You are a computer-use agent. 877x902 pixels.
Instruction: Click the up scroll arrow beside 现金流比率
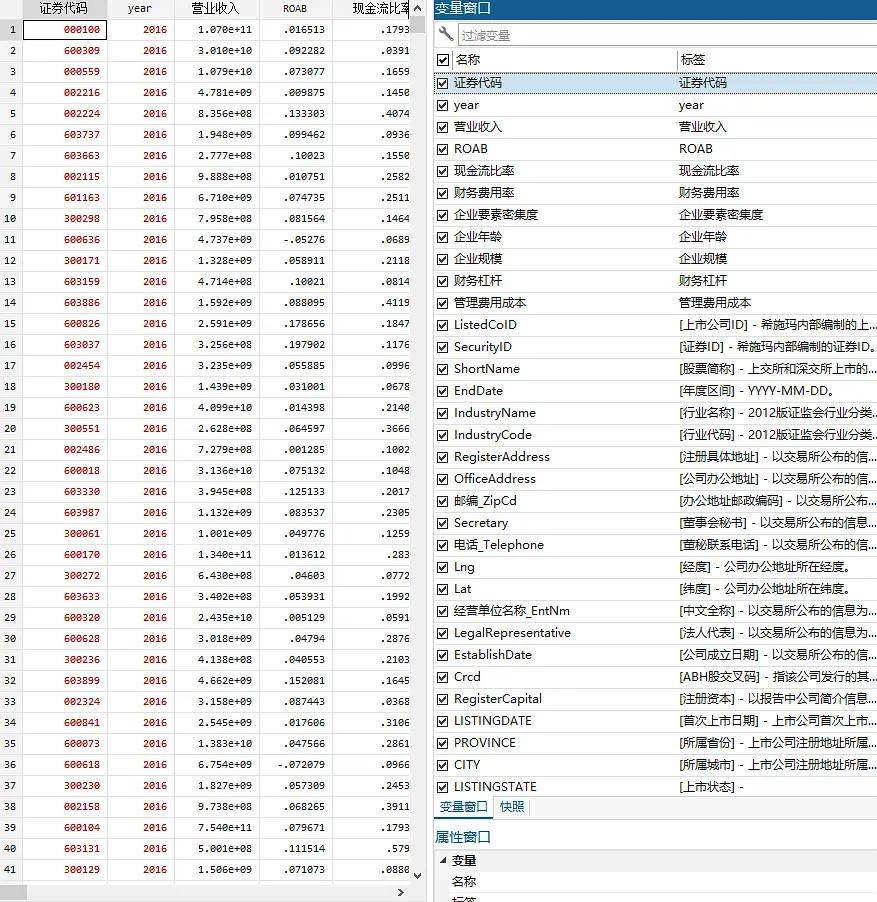417,8
